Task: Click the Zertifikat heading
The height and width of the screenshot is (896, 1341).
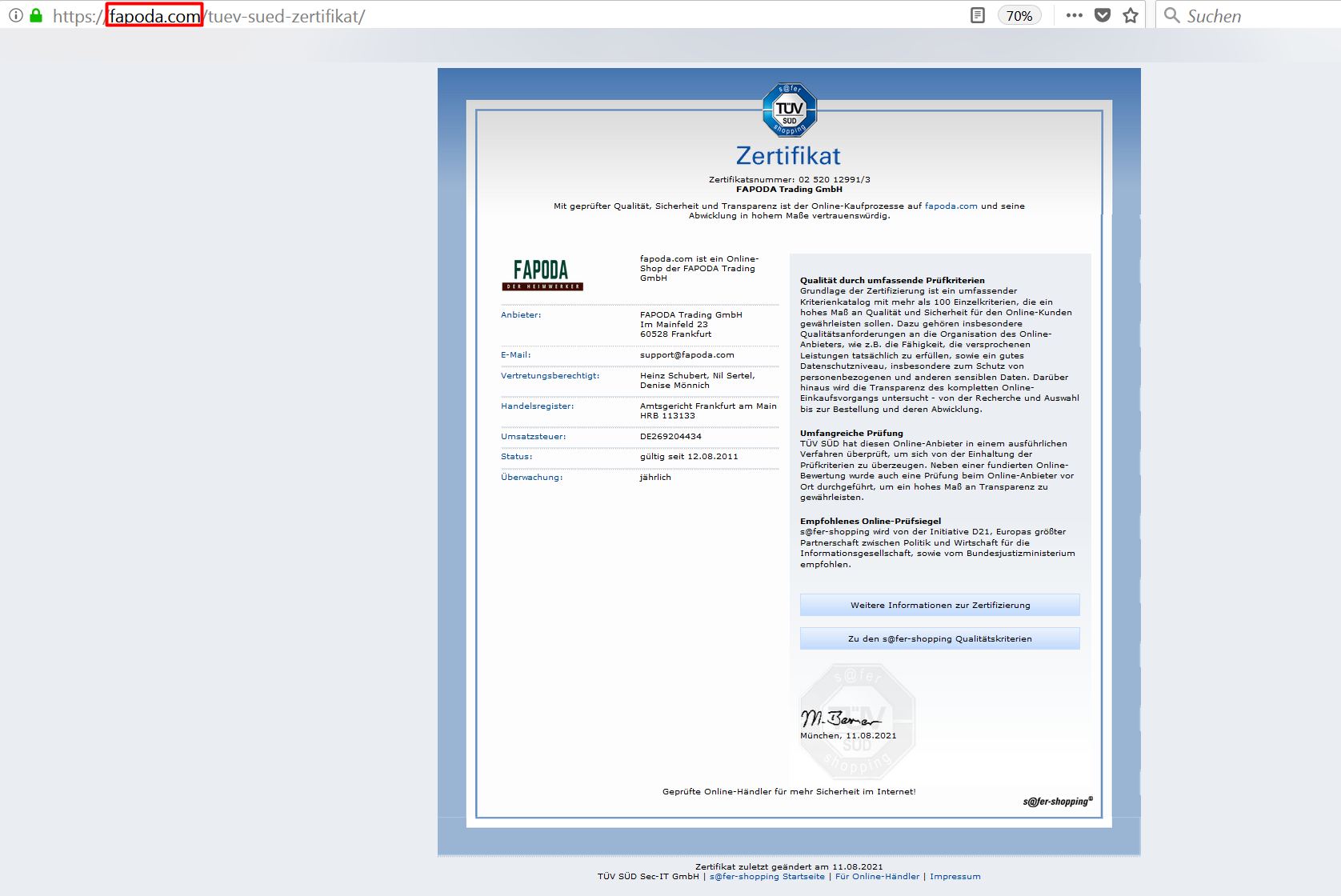Action: coord(788,155)
